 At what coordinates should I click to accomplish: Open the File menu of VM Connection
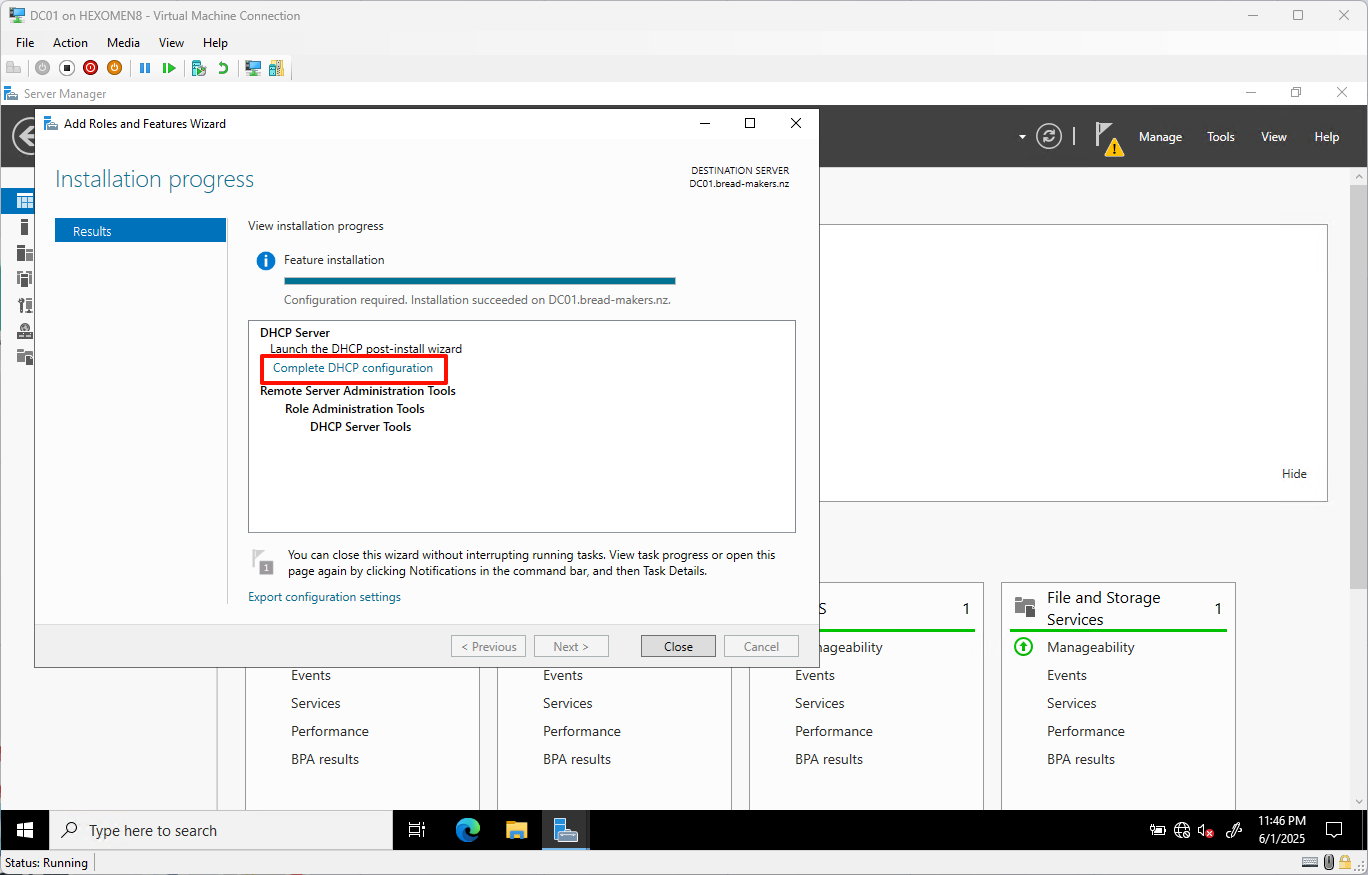pyautogui.click(x=25, y=43)
